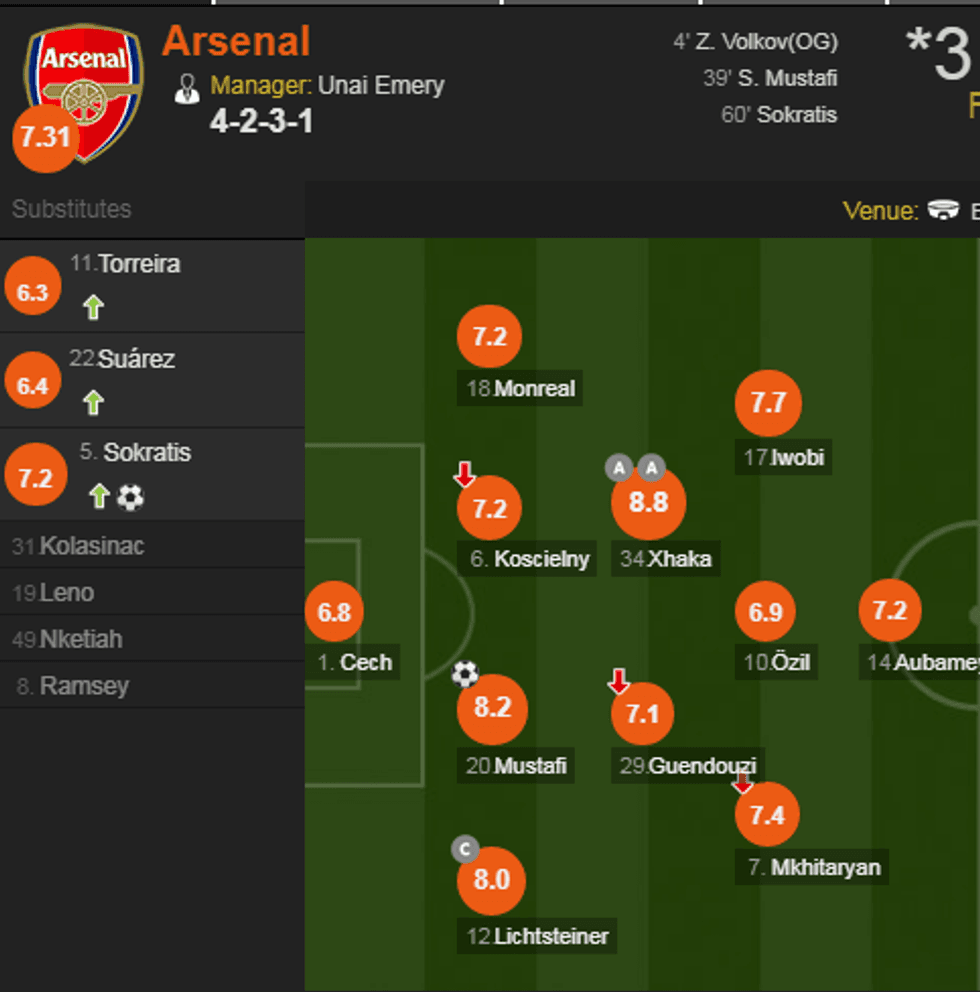Click the goal ball icon near Mustafi

(464, 675)
